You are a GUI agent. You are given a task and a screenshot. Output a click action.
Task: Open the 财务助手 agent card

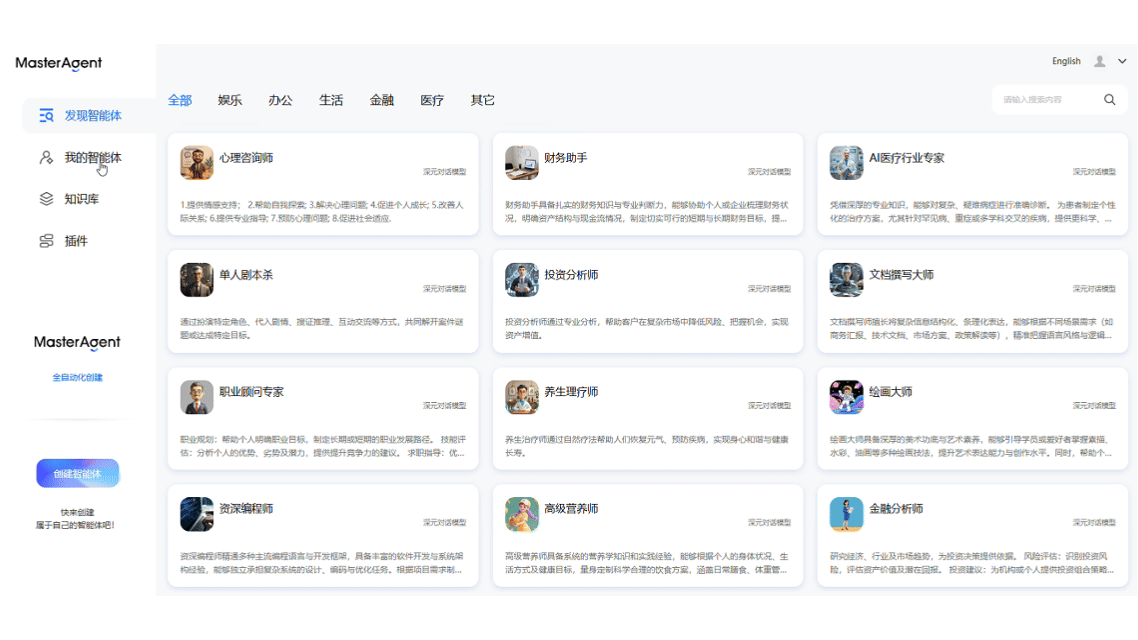click(647, 183)
